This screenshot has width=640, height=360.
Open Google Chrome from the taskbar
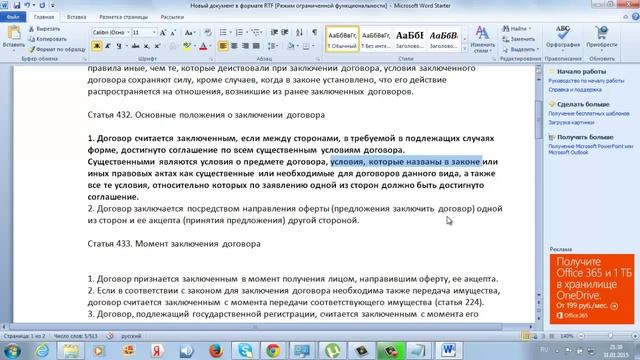[x=273, y=351]
